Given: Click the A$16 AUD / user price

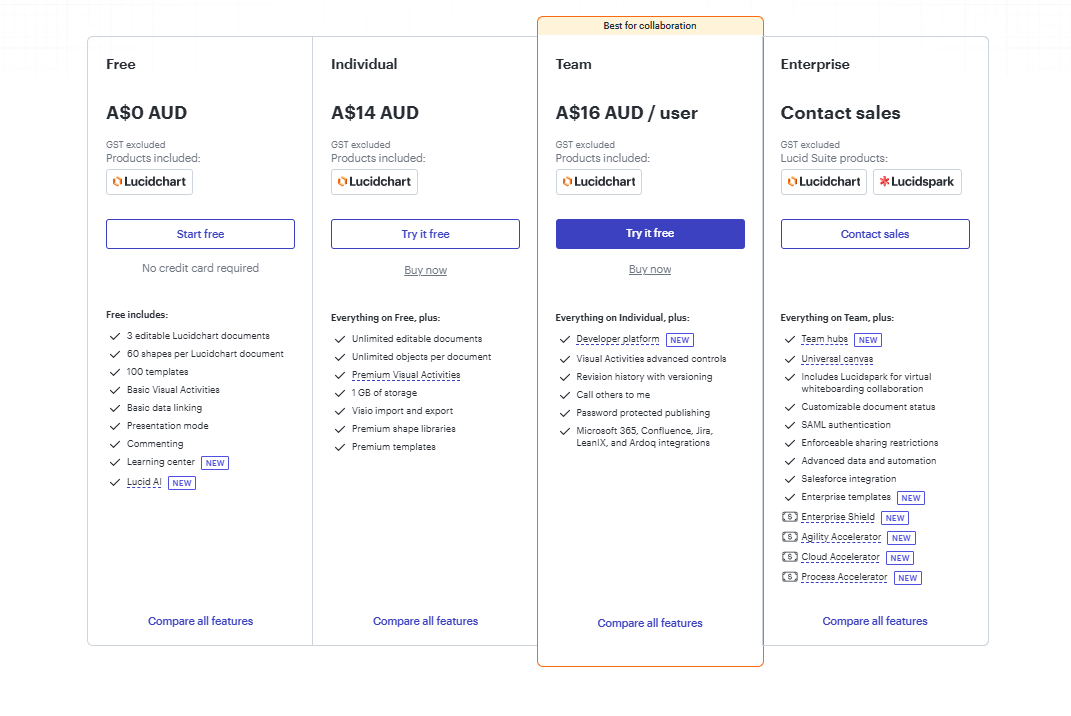Looking at the screenshot, I should pyautogui.click(x=626, y=113).
